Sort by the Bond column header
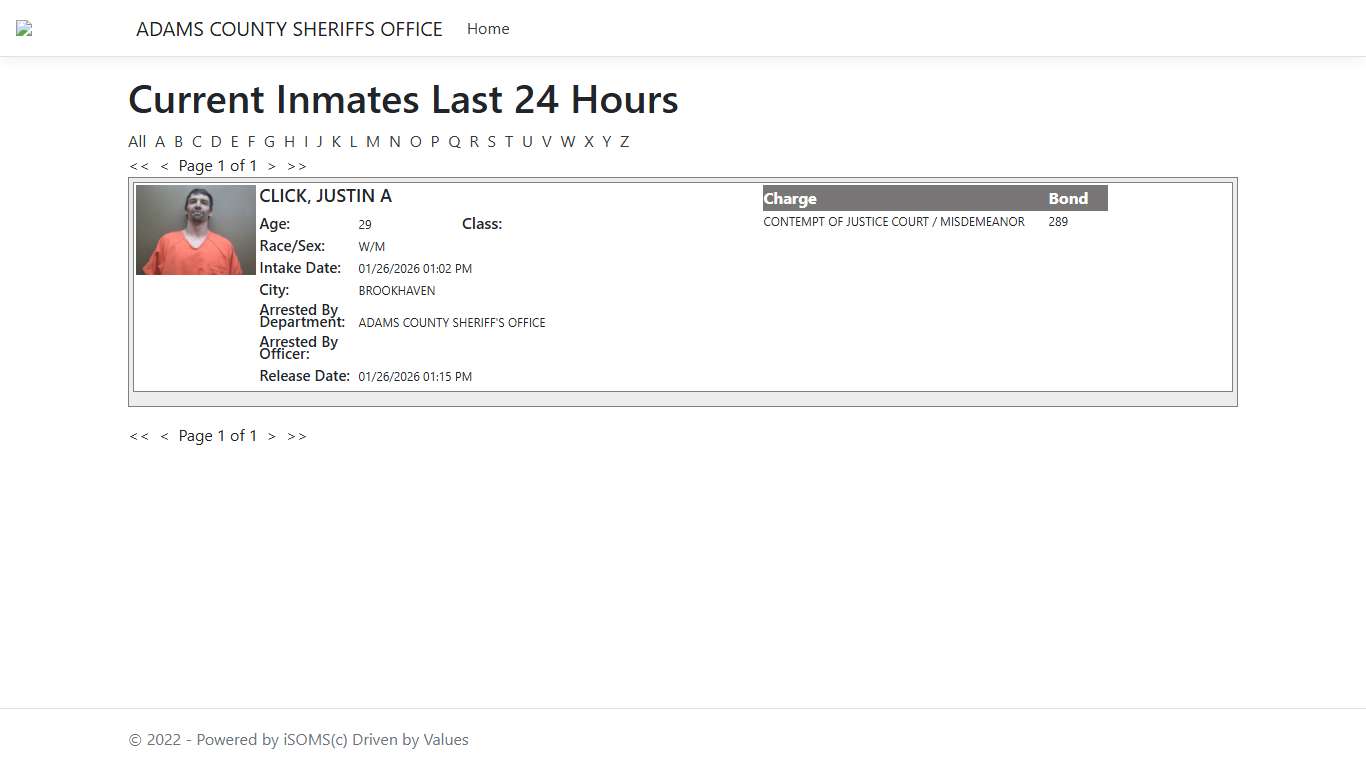Screen dimensions: 1366x768 [x=1067, y=198]
